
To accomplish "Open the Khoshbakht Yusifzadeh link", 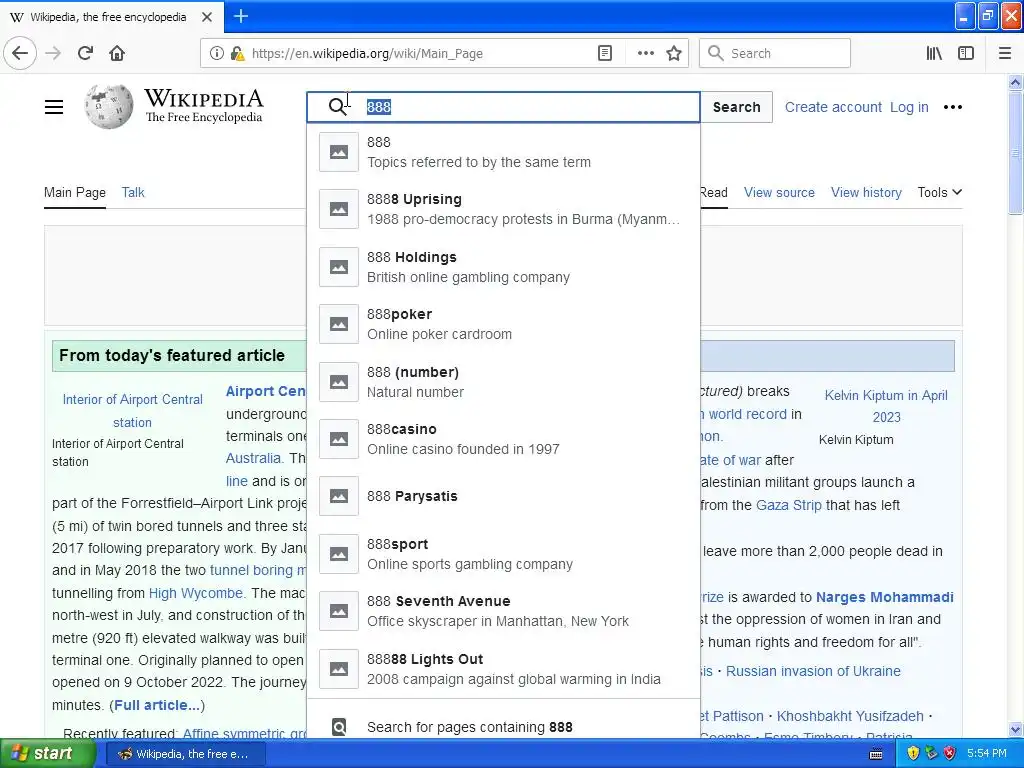I will tap(850, 716).
